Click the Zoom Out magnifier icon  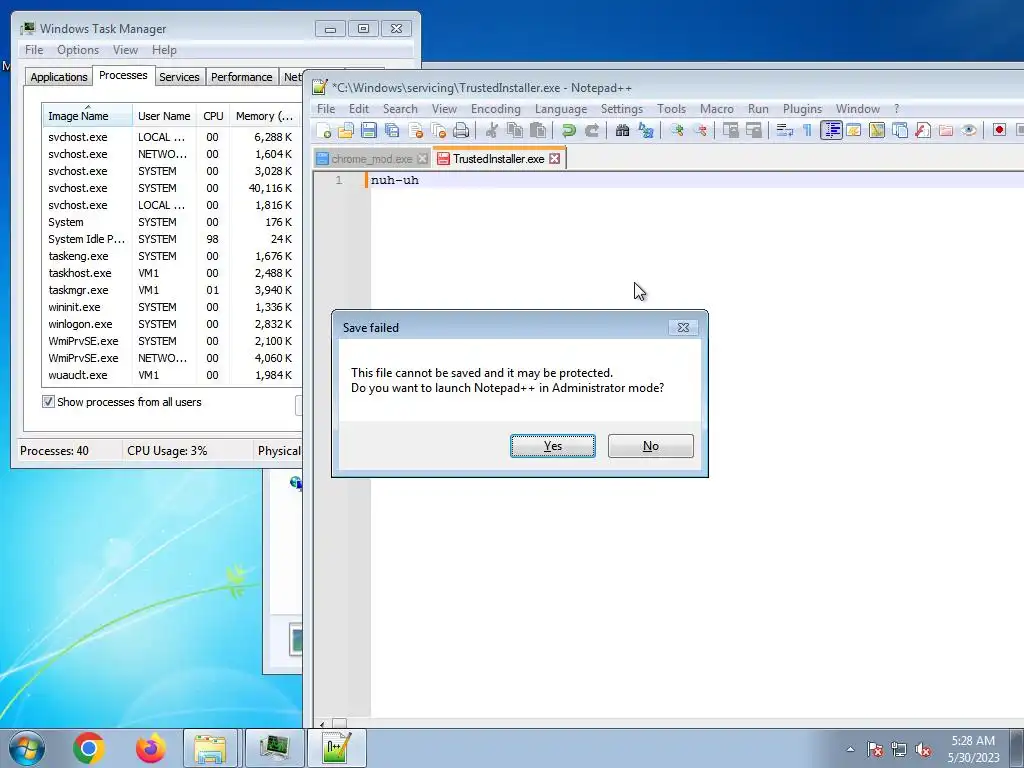pyautogui.click(x=700, y=131)
